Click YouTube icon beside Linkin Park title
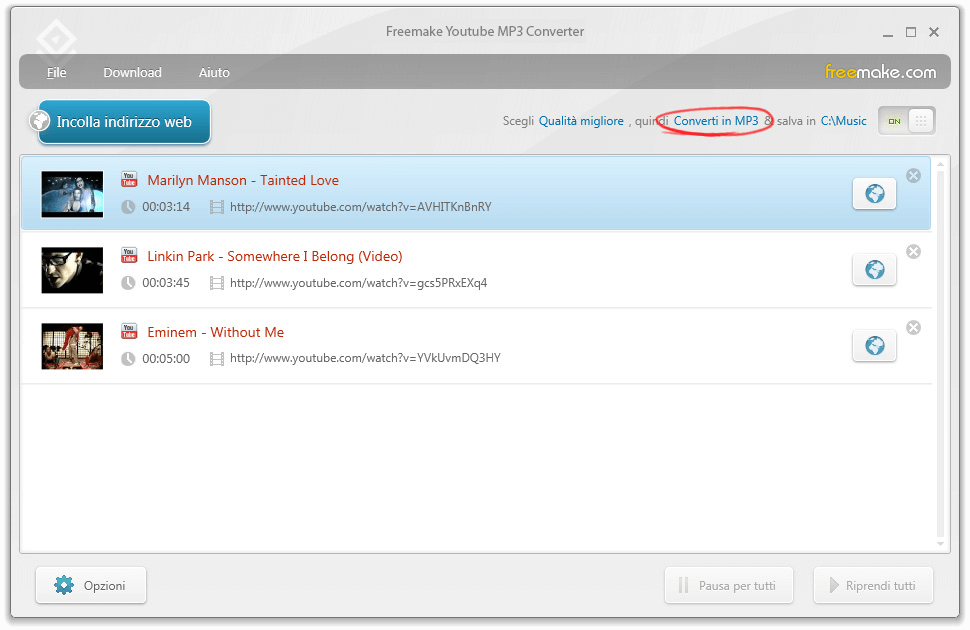The width and height of the screenshot is (970, 630). click(x=129, y=255)
